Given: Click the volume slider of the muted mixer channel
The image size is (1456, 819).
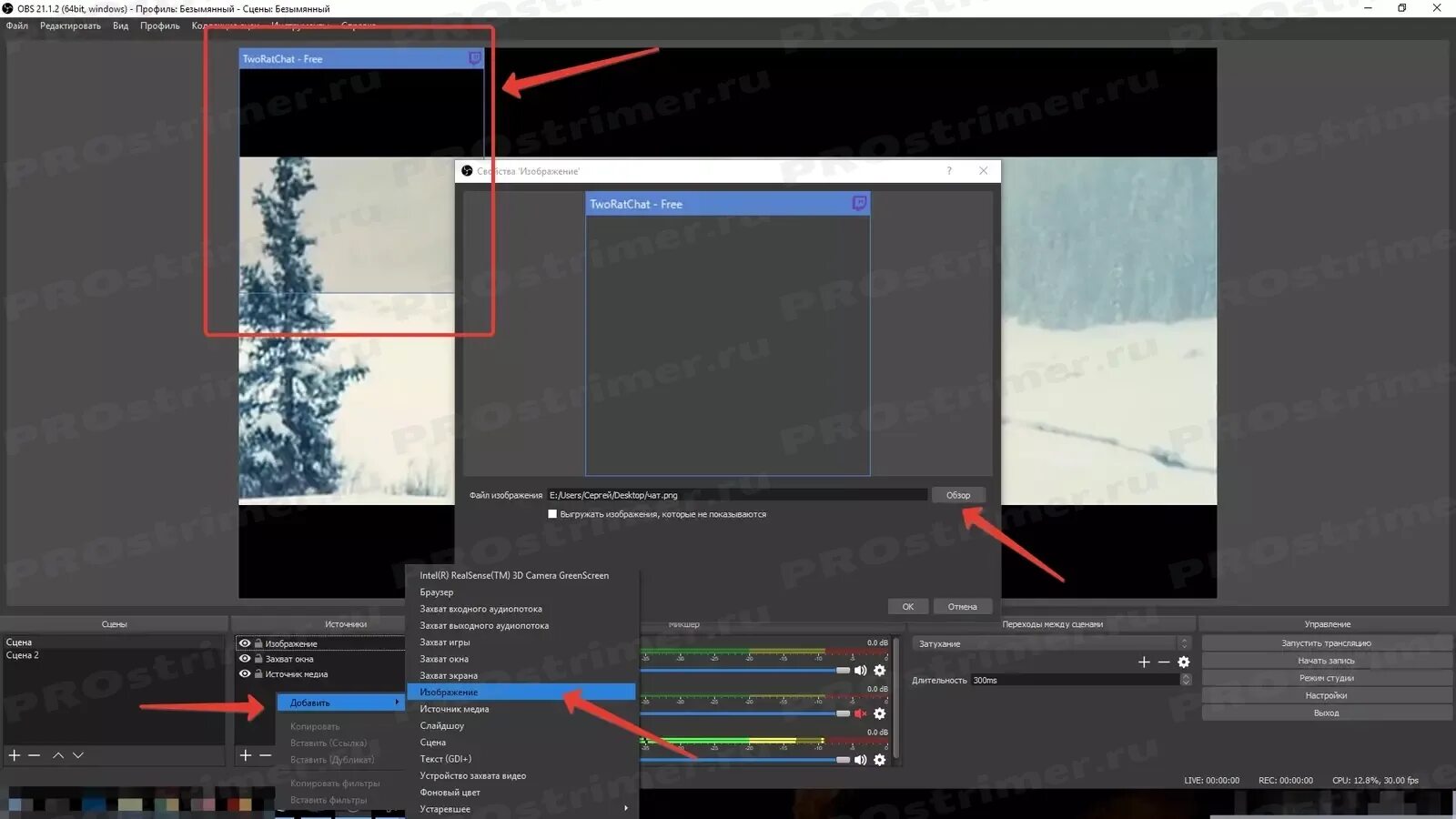Looking at the screenshot, I should point(745,714).
